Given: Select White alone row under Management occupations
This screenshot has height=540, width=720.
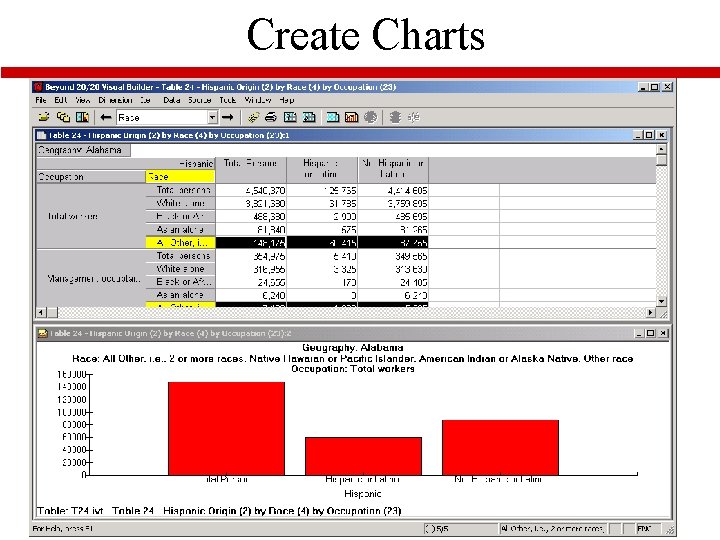Looking at the screenshot, I should pyautogui.click(x=180, y=269).
